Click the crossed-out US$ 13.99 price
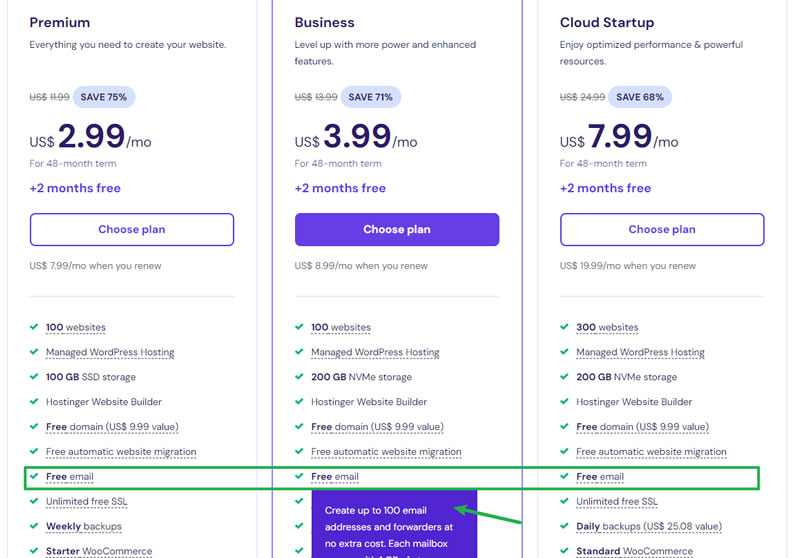 [316, 97]
